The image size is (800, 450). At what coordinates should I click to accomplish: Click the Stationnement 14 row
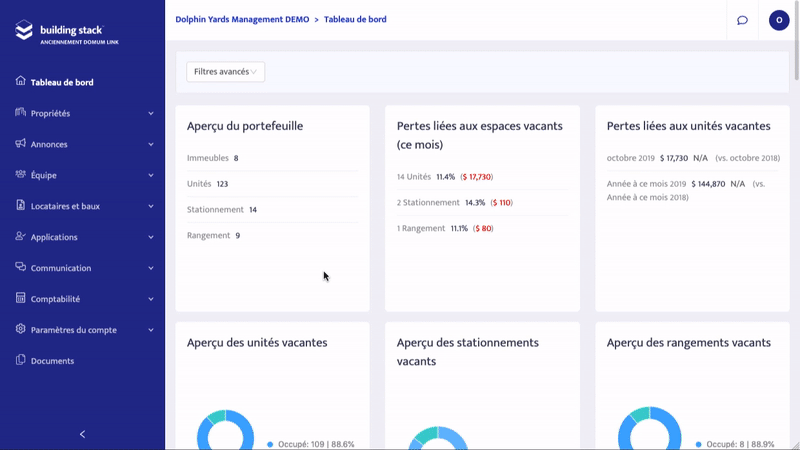[272, 210]
